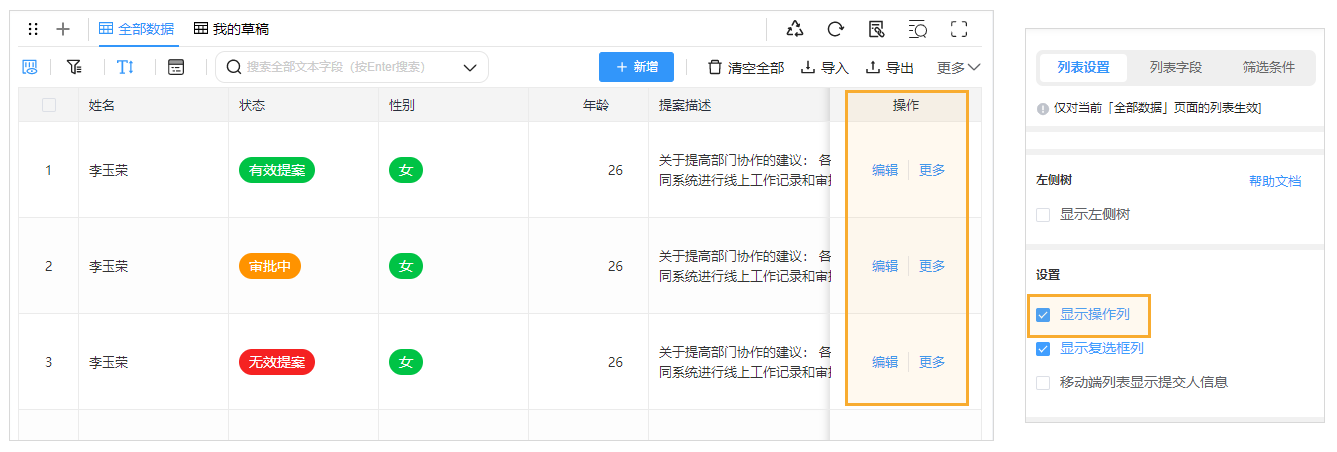Select the 列表字段 tab
The image size is (1337, 452).
click(x=1175, y=68)
